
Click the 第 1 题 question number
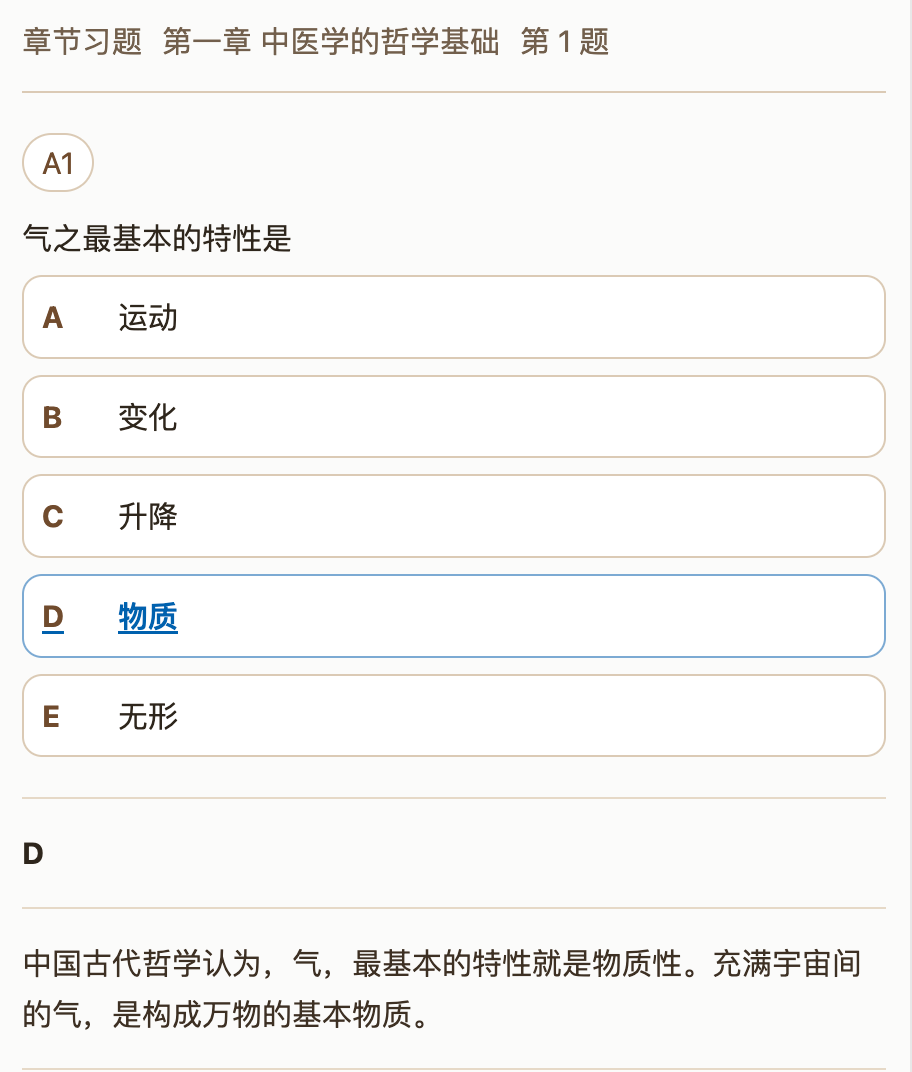coord(565,41)
